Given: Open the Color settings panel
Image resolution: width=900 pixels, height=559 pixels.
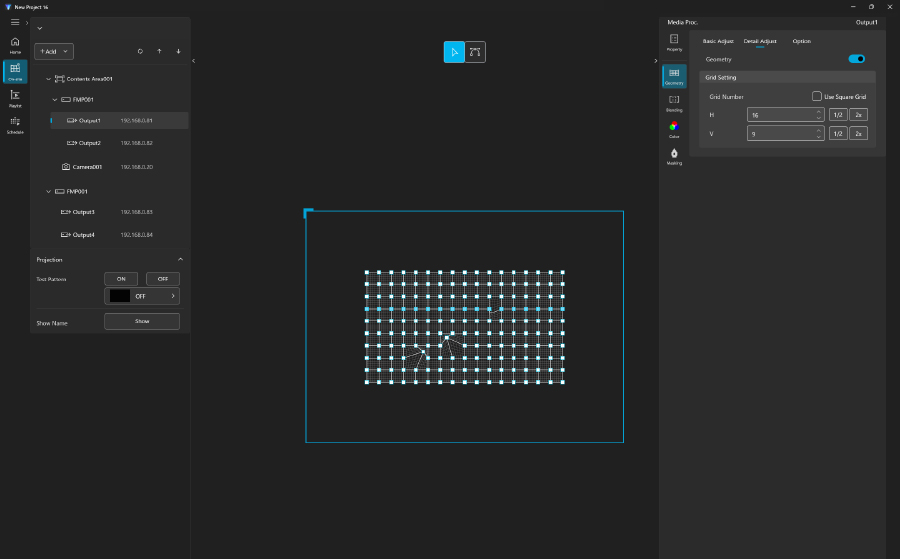Looking at the screenshot, I should click(x=674, y=129).
